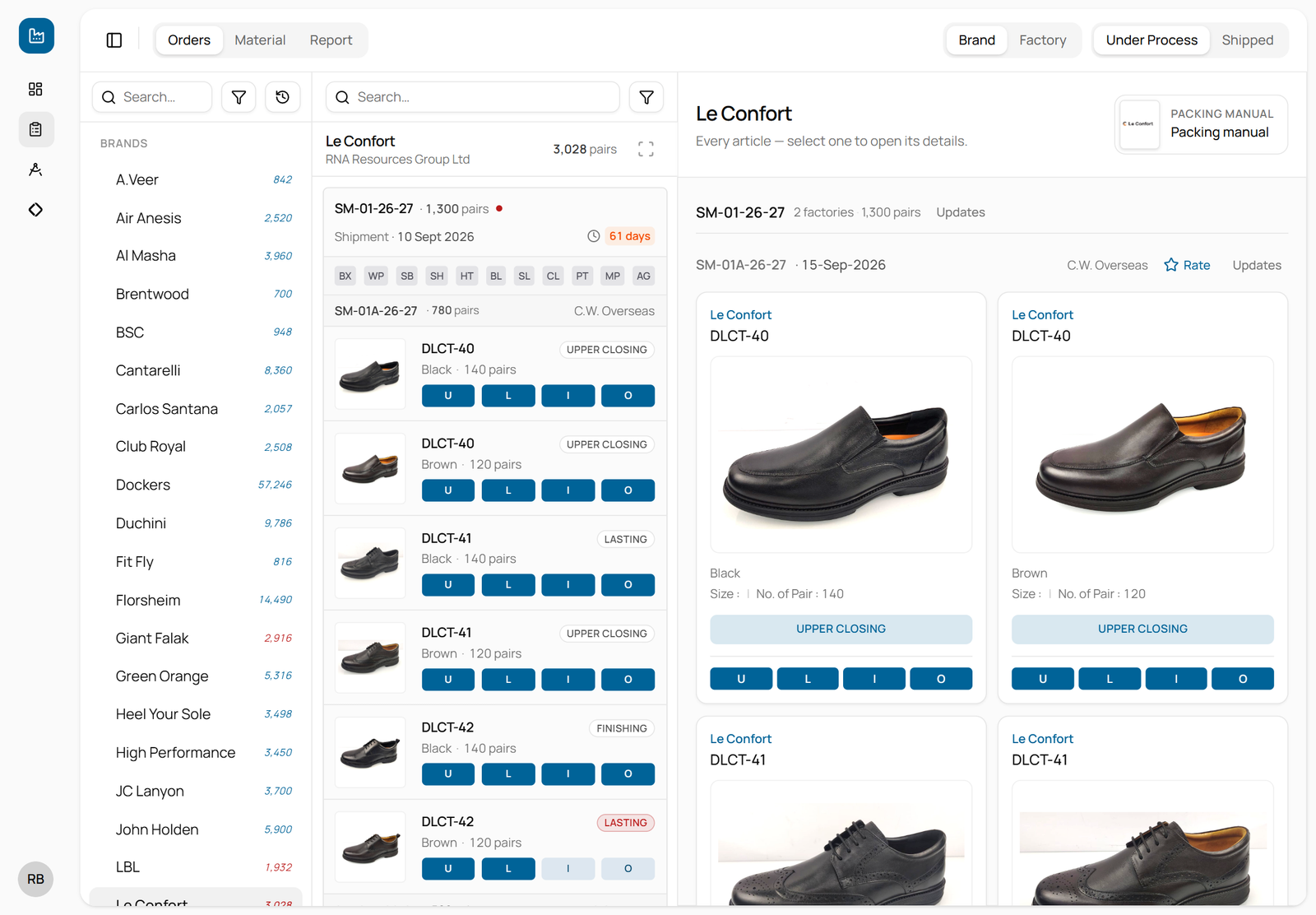Switch to the Shipped toggle
Image resolution: width=1316 pixels, height=915 pixels.
pyautogui.click(x=1247, y=40)
